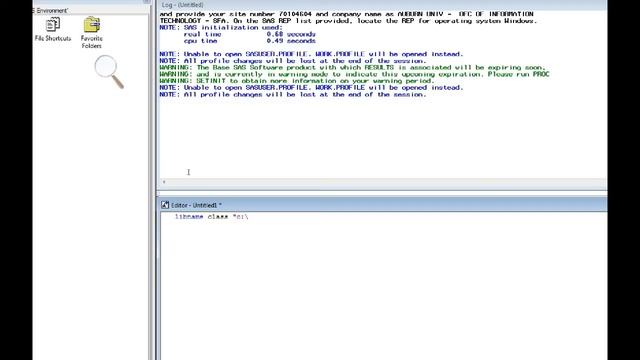Viewport: 640px width, 360px height.
Task: Click the log line with site number 70104604
Action: pyautogui.click(x=346, y=14)
